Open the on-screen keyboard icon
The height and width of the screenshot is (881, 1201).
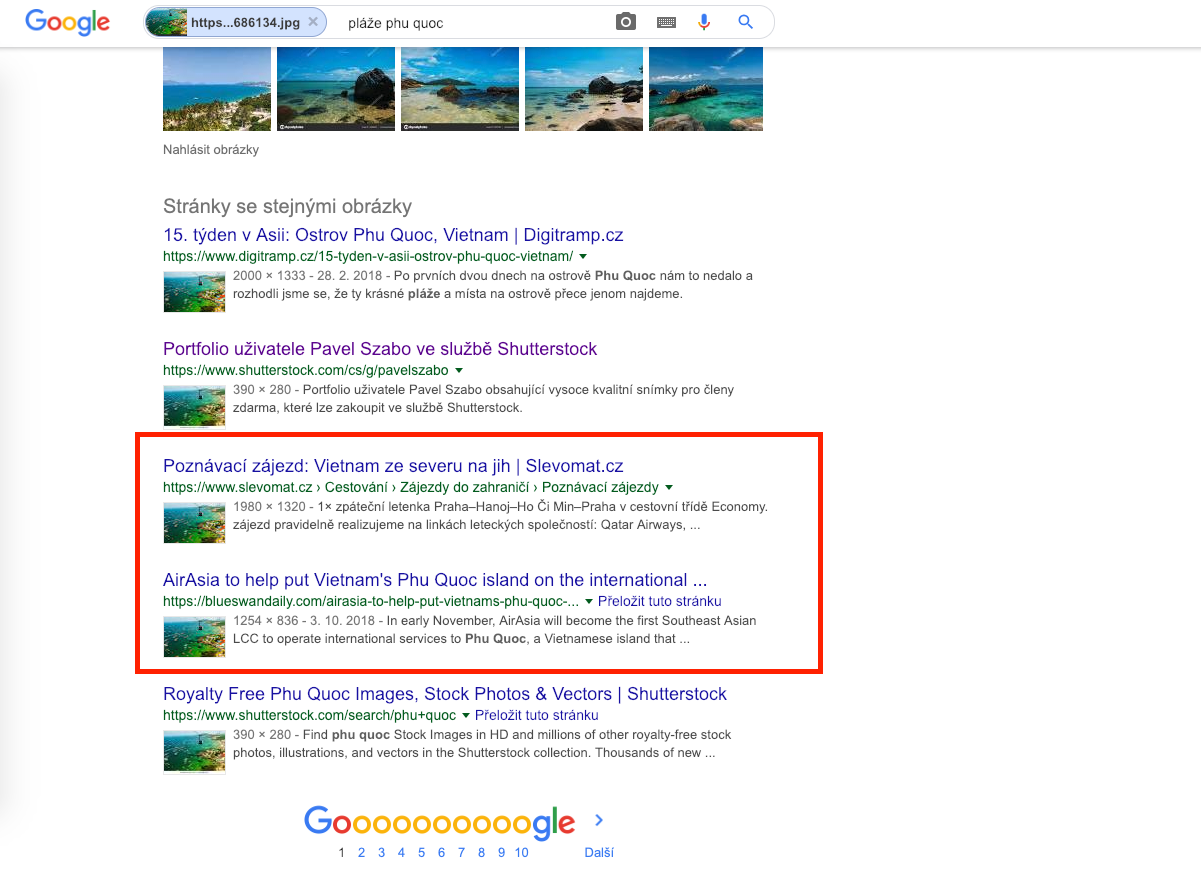coord(666,22)
